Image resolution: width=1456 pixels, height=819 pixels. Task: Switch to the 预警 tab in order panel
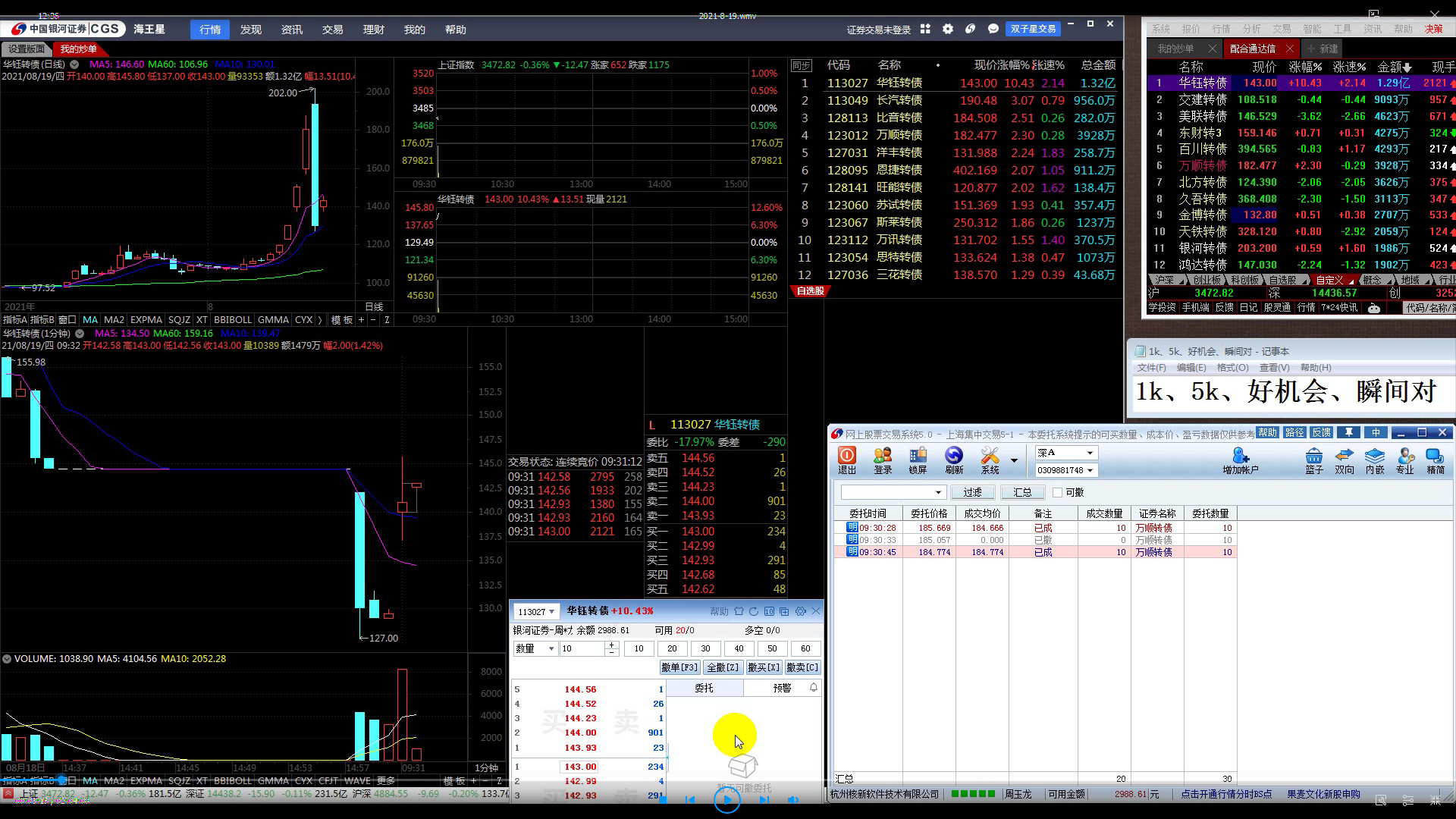(x=782, y=688)
